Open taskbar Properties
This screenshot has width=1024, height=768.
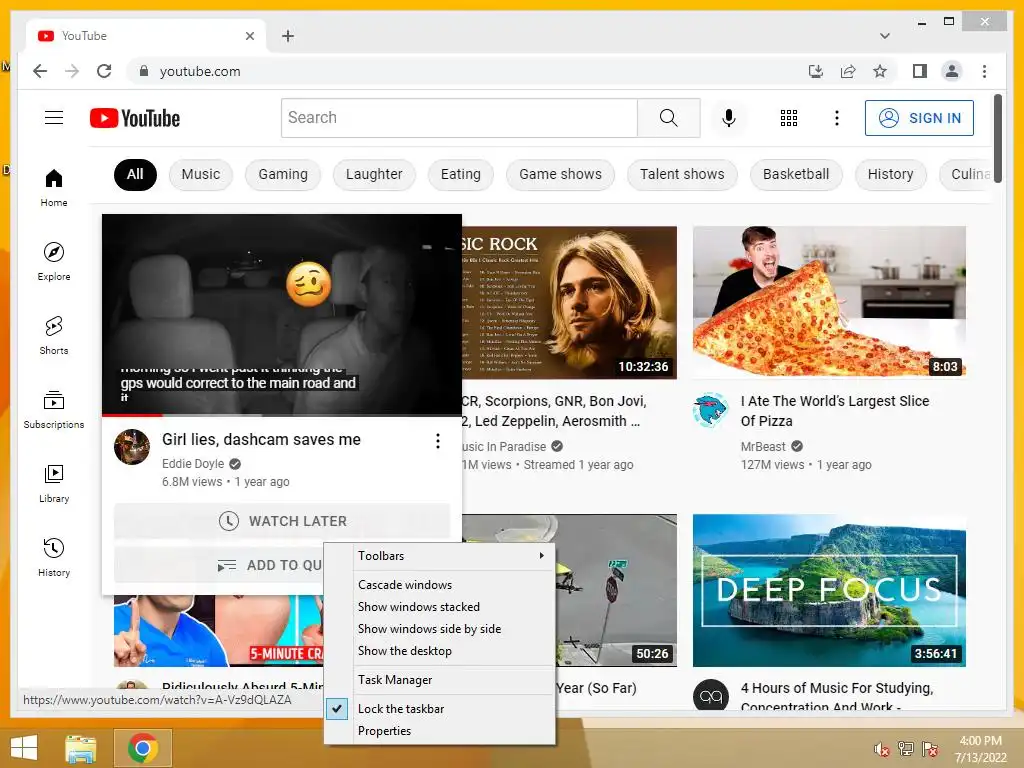(x=440, y=731)
